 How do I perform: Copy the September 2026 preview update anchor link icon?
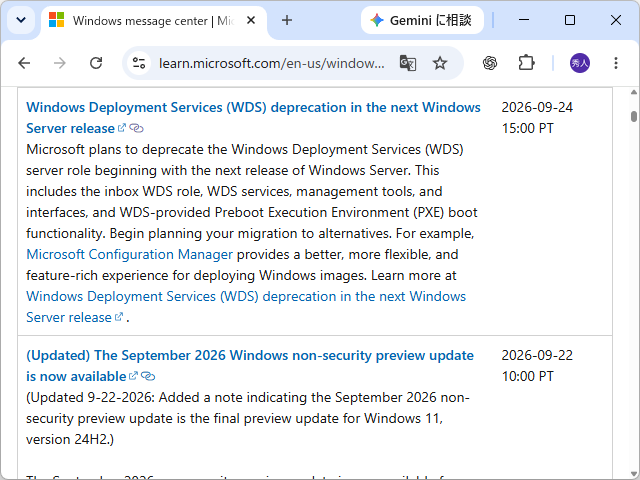tap(148, 376)
